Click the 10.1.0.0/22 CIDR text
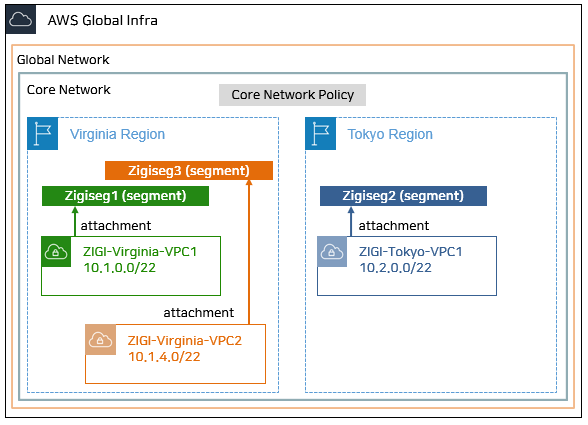 [120, 268]
